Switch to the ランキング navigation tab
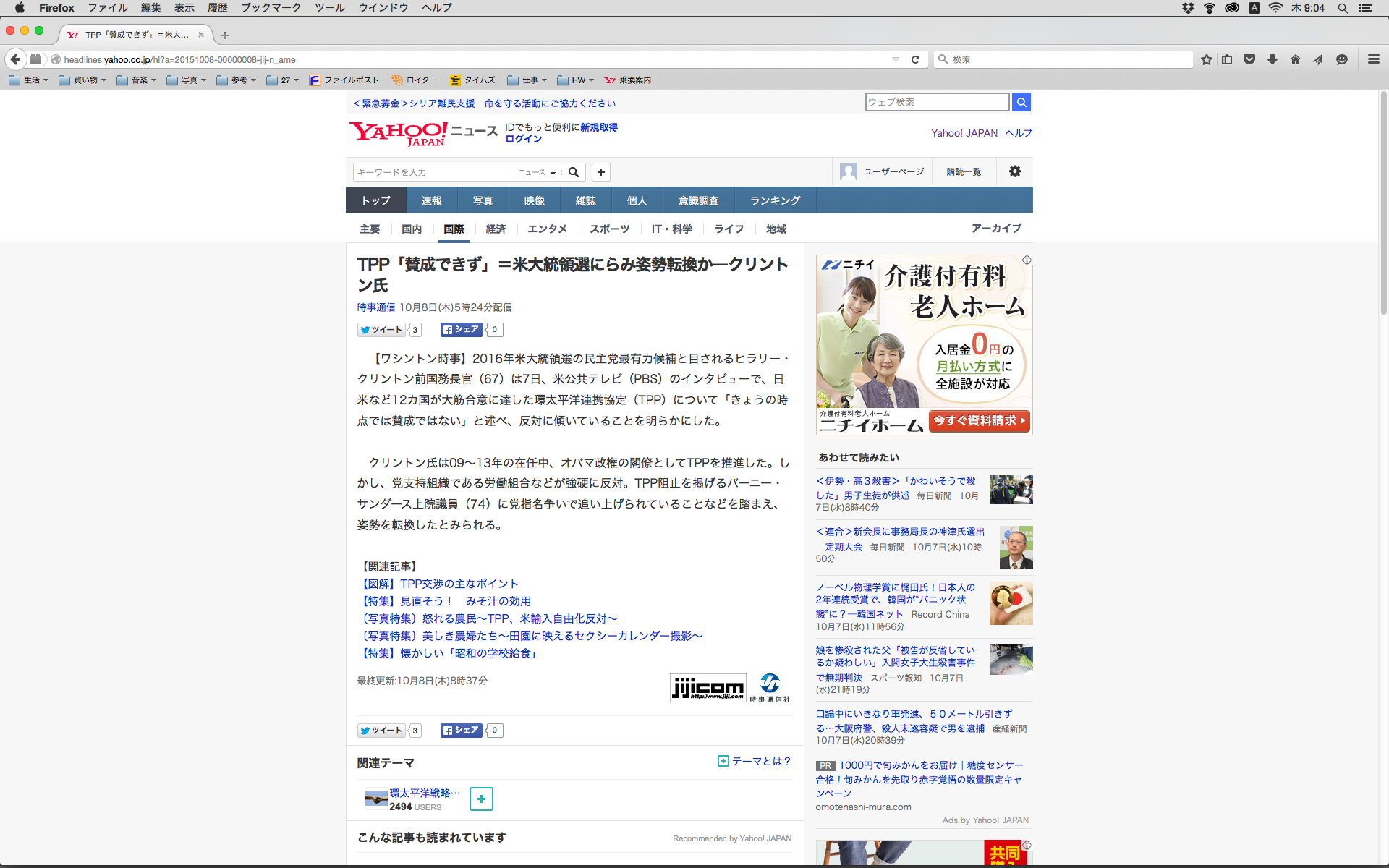This screenshot has height=868, width=1389. pos(775,200)
